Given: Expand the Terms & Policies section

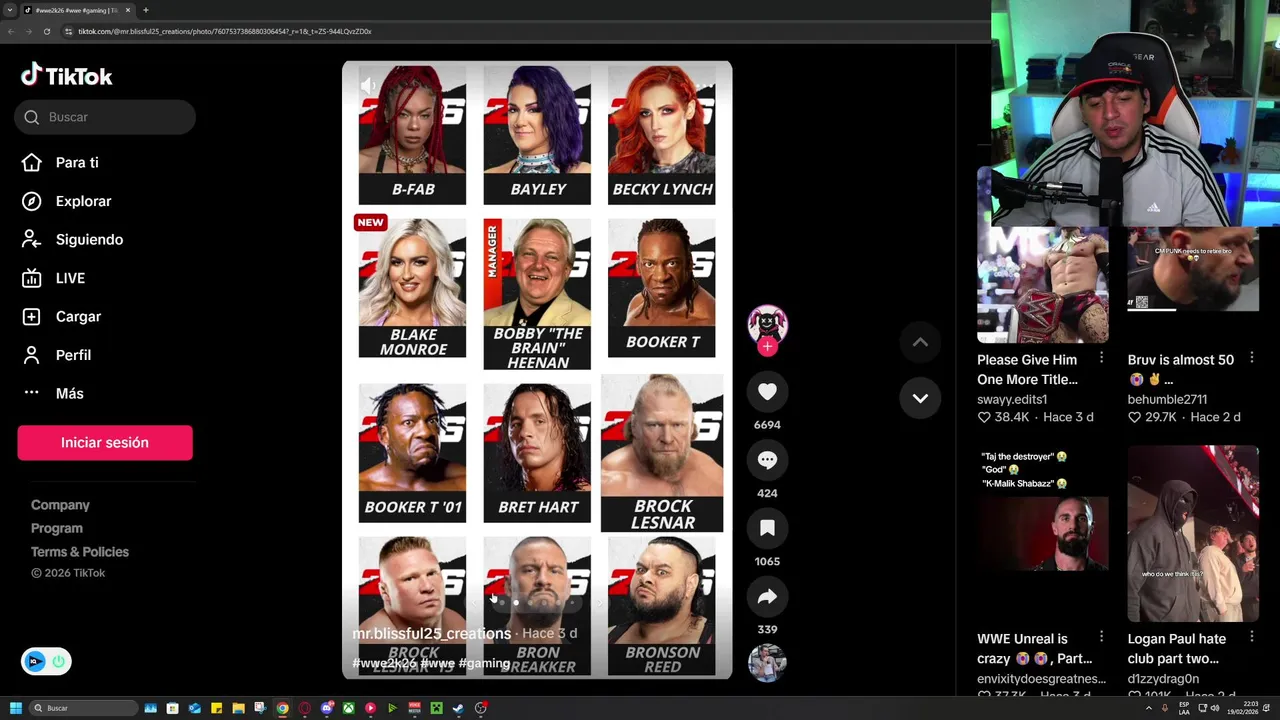Looking at the screenshot, I should pos(80,552).
